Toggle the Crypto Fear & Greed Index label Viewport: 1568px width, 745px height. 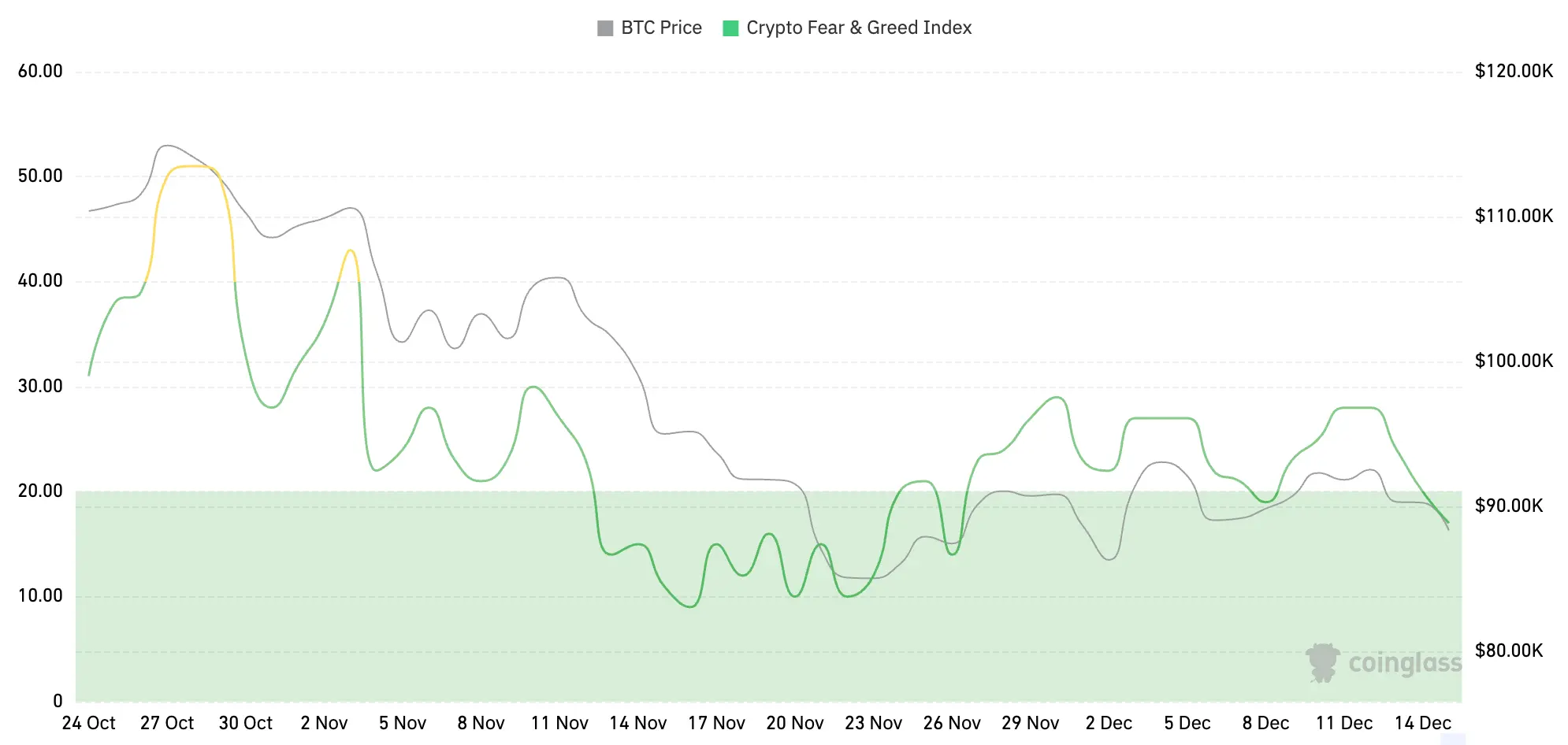pos(859,28)
